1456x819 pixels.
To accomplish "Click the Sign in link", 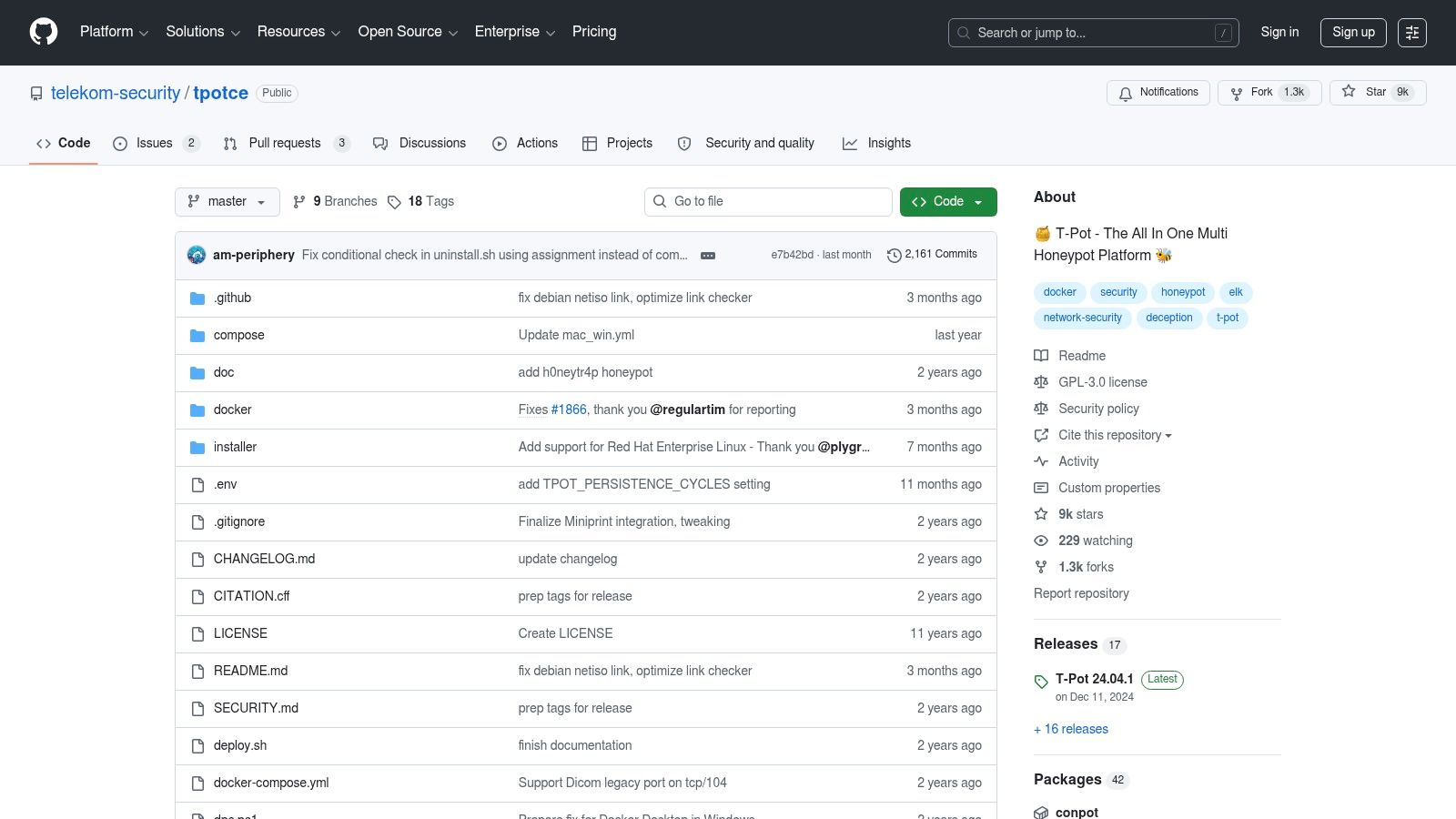I will [1279, 32].
